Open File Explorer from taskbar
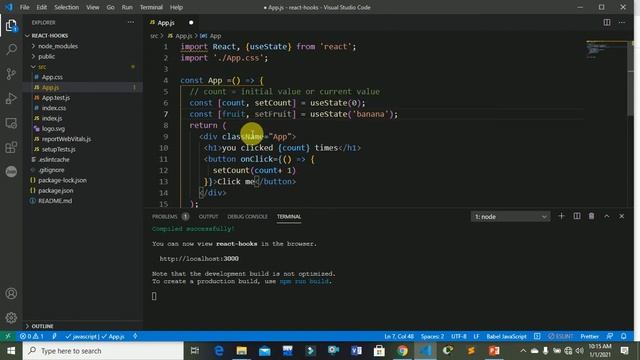 pyautogui.click(x=242, y=351)
